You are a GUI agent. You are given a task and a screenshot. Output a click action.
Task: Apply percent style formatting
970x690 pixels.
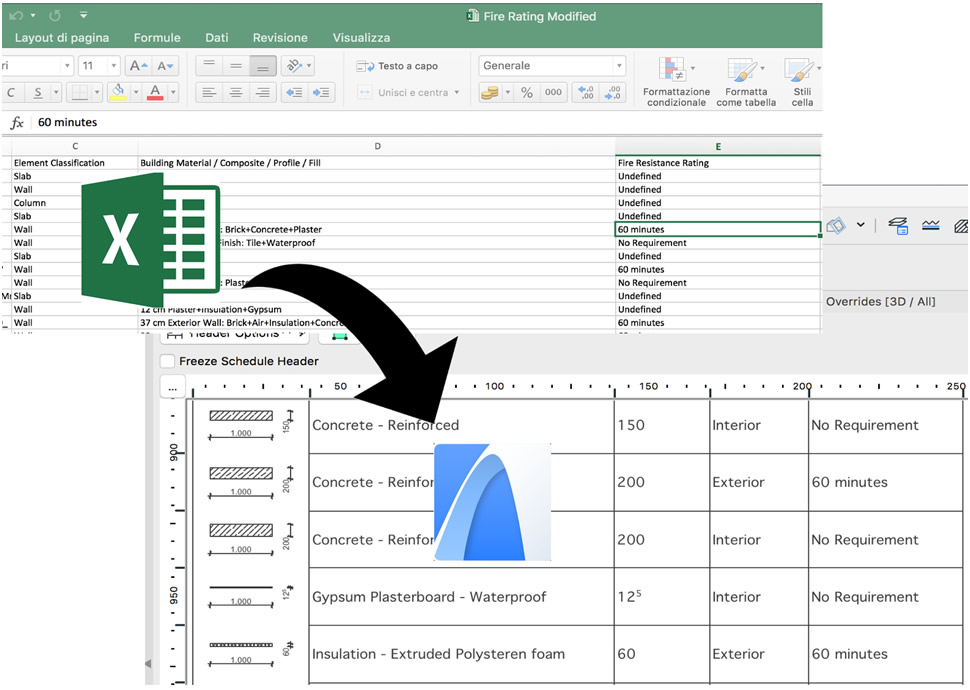pyautogui.click(x=526, y=92)
